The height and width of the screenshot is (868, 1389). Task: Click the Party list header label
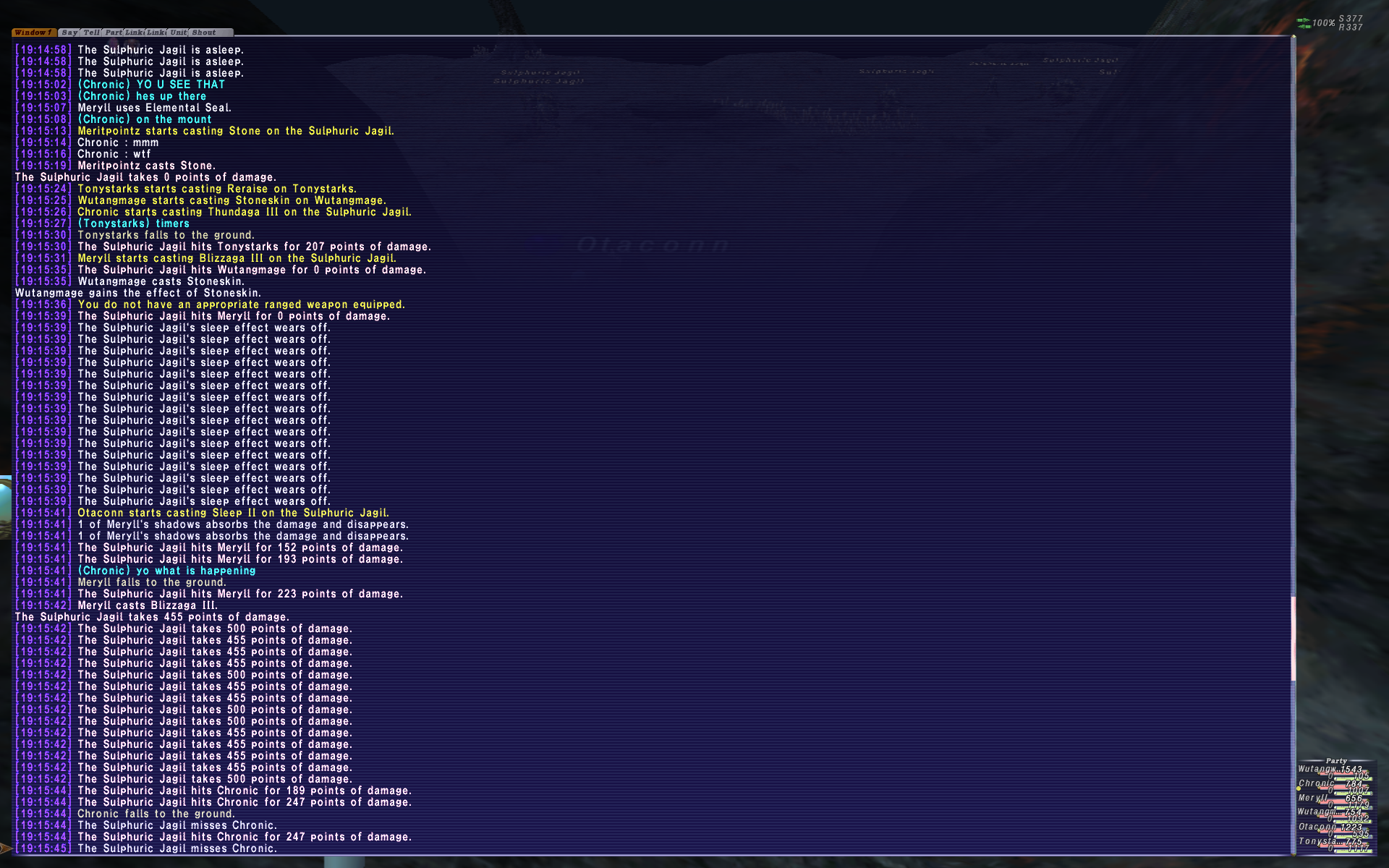coord(1336,761)
